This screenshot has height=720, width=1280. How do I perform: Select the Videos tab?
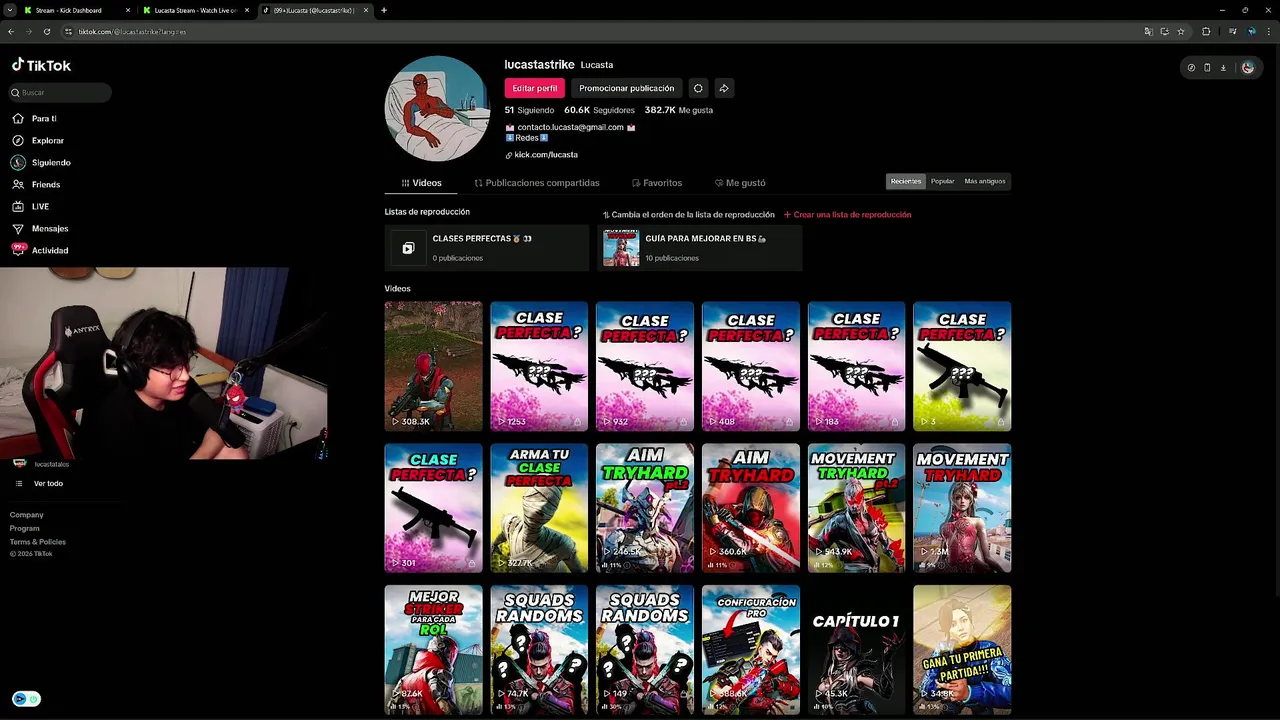(x=421, y=183)
